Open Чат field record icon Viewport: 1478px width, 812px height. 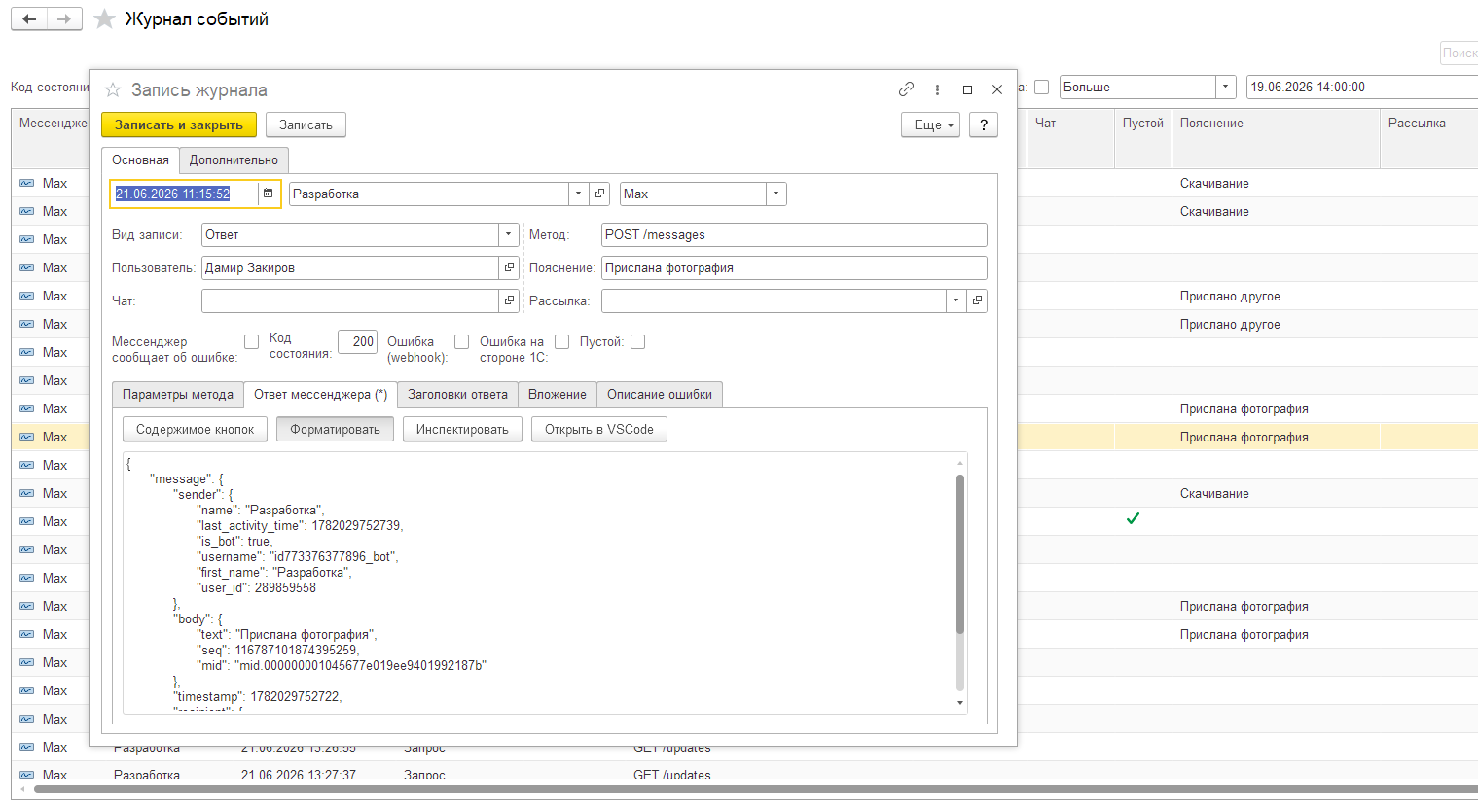[x=509, y=300]
